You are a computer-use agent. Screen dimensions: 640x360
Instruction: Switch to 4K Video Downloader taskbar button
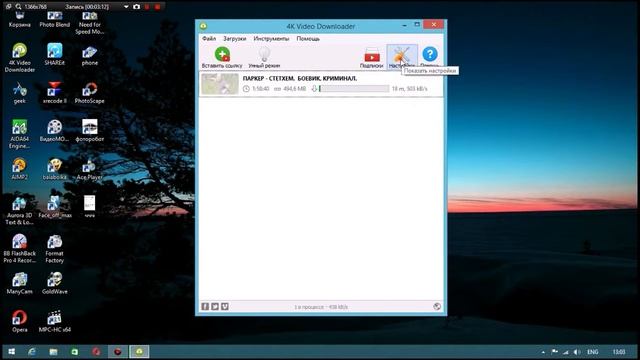tap(139, 351)
